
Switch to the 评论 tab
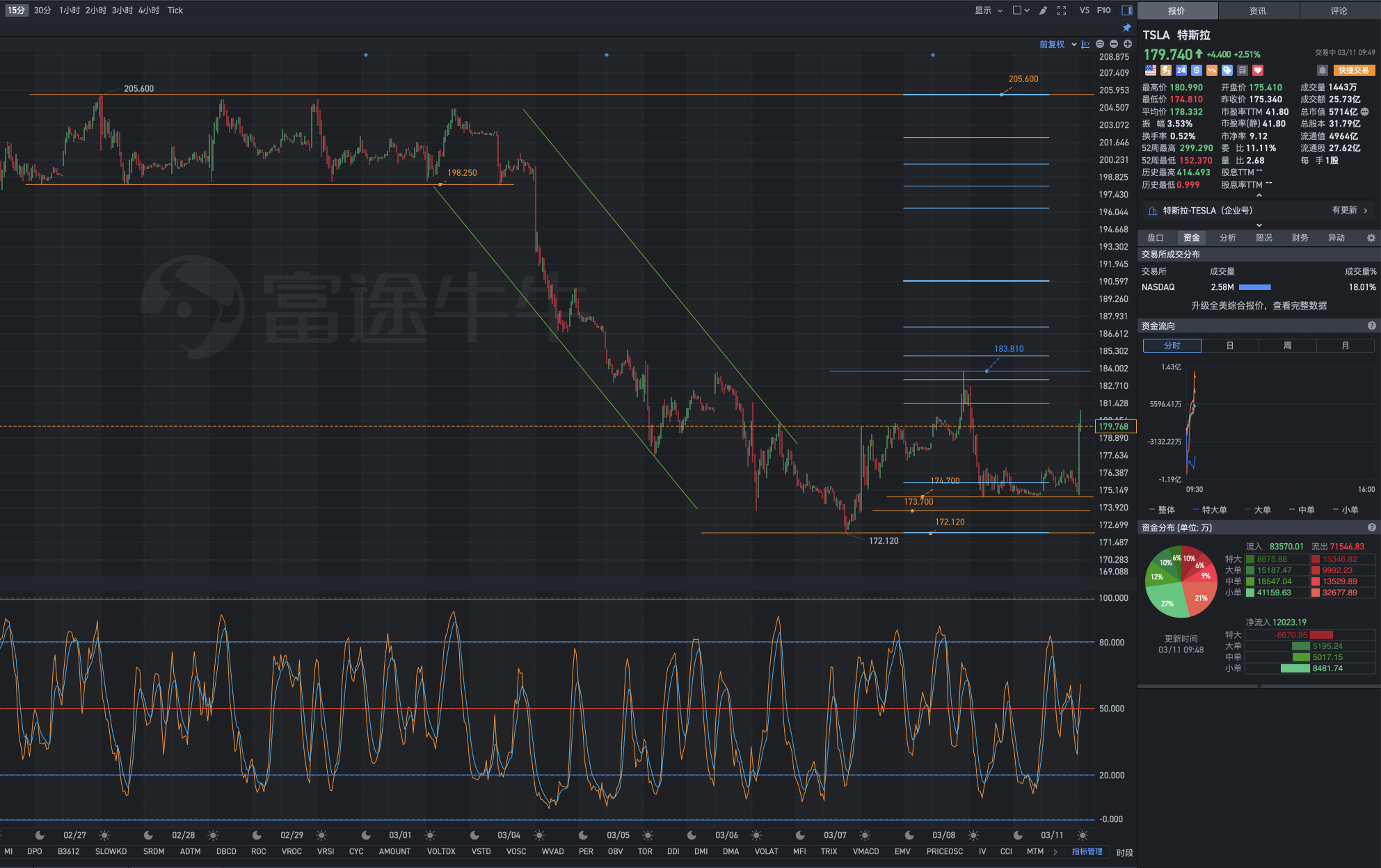pos(1339,10)
